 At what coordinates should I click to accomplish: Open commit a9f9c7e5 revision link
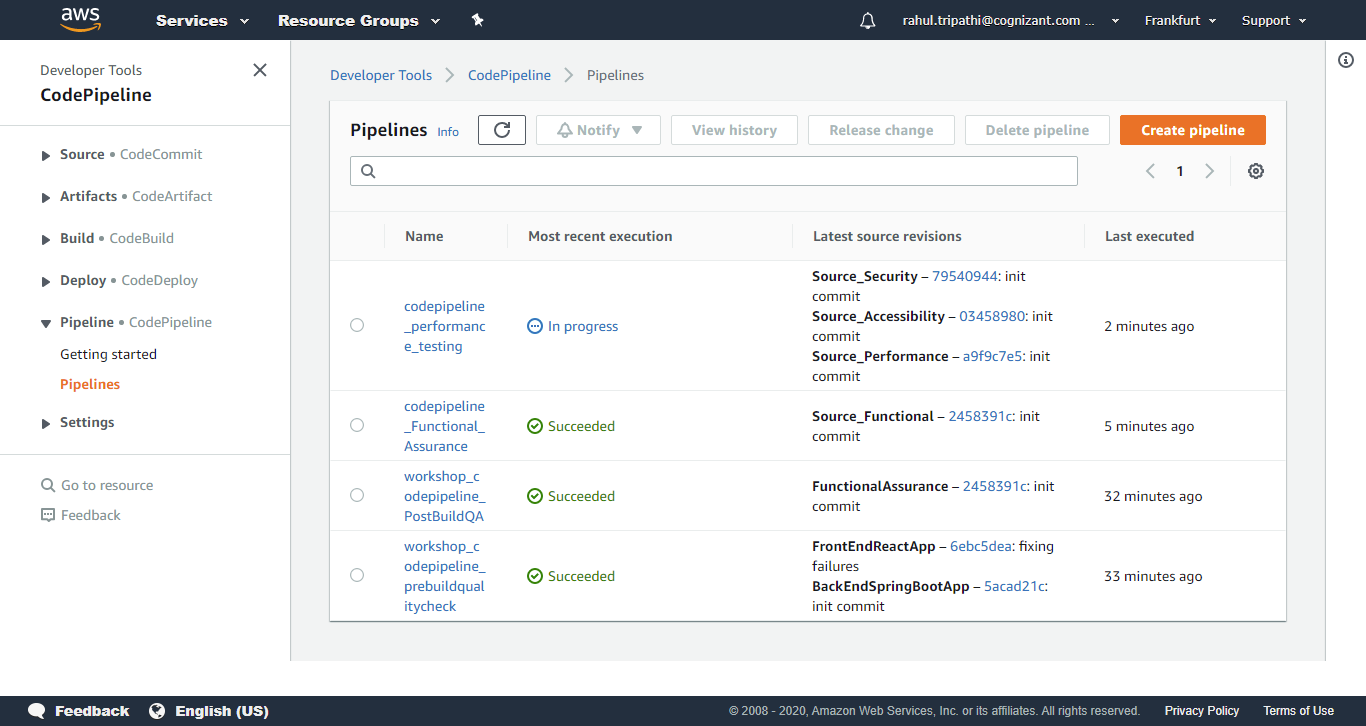[993, 356]
